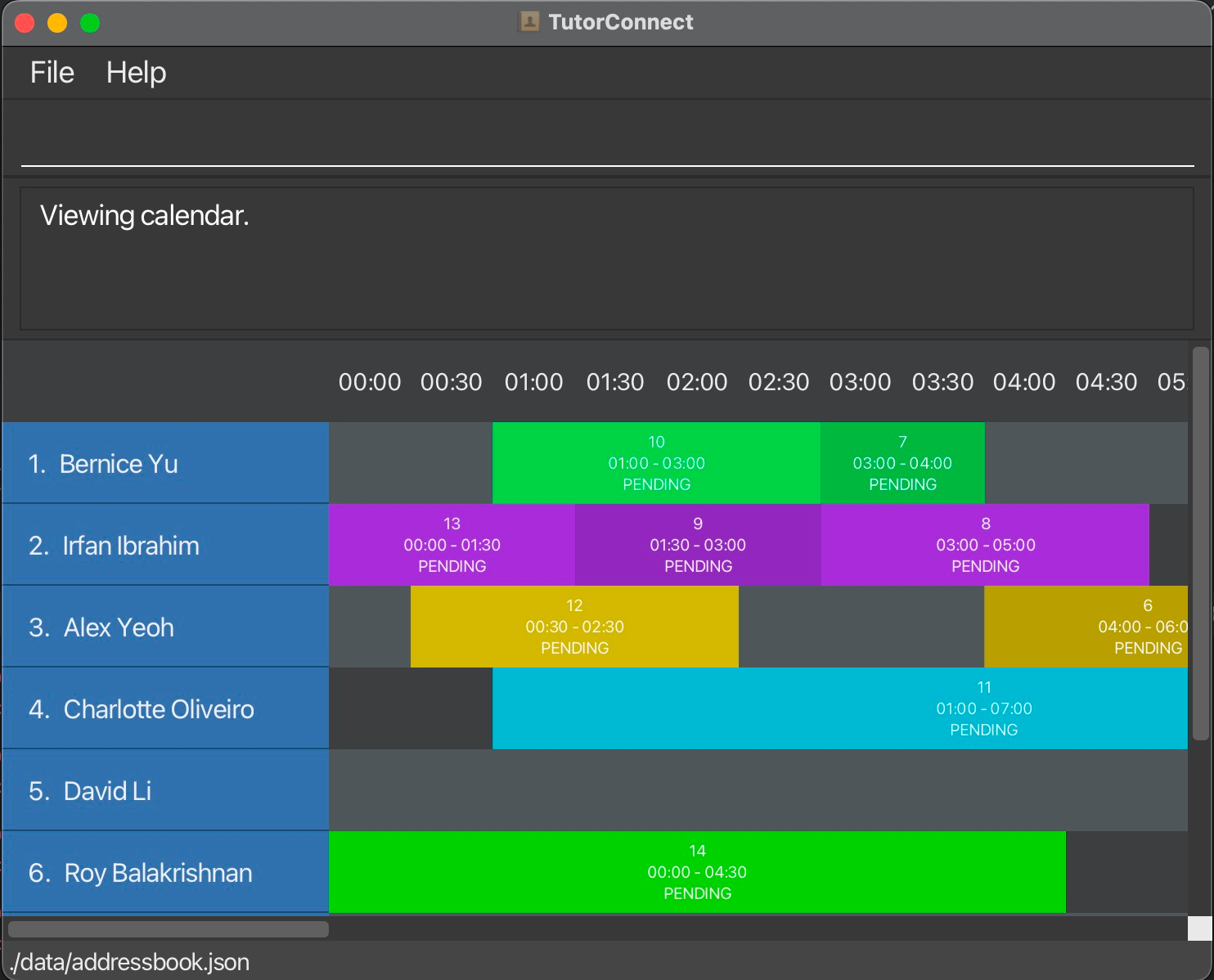The width and height of the screenshot is (1214, 980).
Task: Click appointment 12 from 00:30 to 02:30
Action: pos(574,627)
